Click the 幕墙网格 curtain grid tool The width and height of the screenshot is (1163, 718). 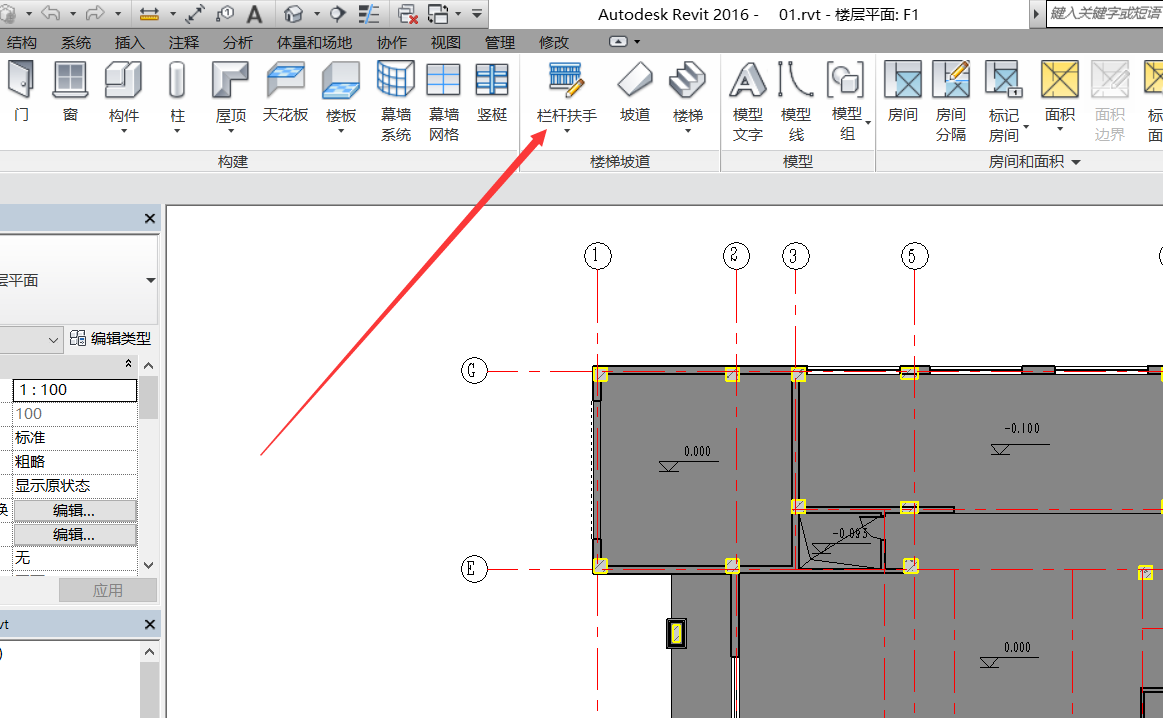tap(443, 100)
